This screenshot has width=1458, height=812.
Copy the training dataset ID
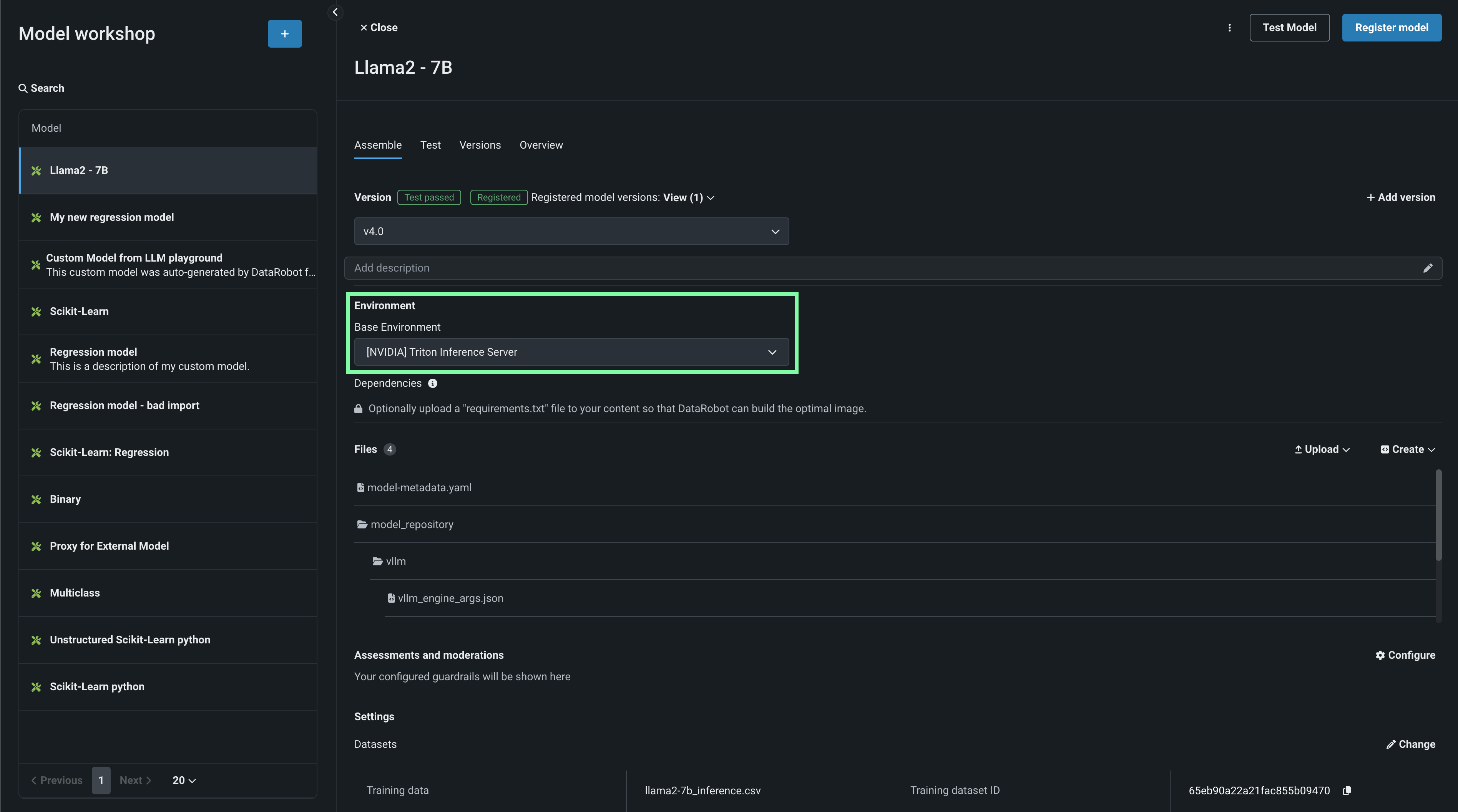(x=1347, y=790)
